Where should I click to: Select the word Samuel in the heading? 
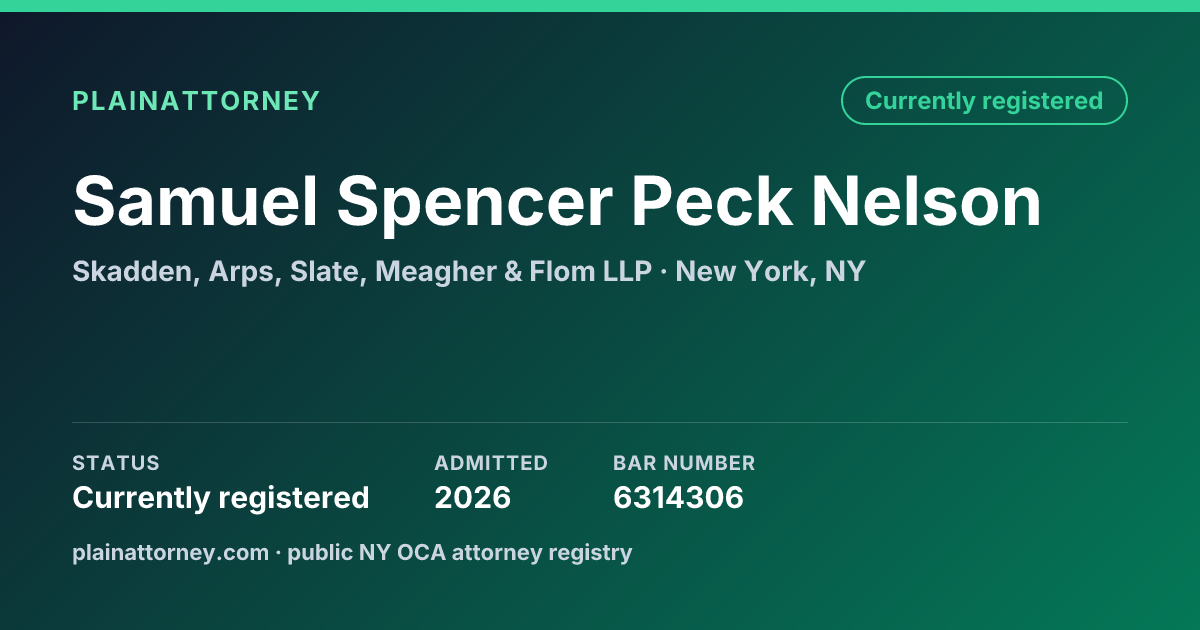195,201
